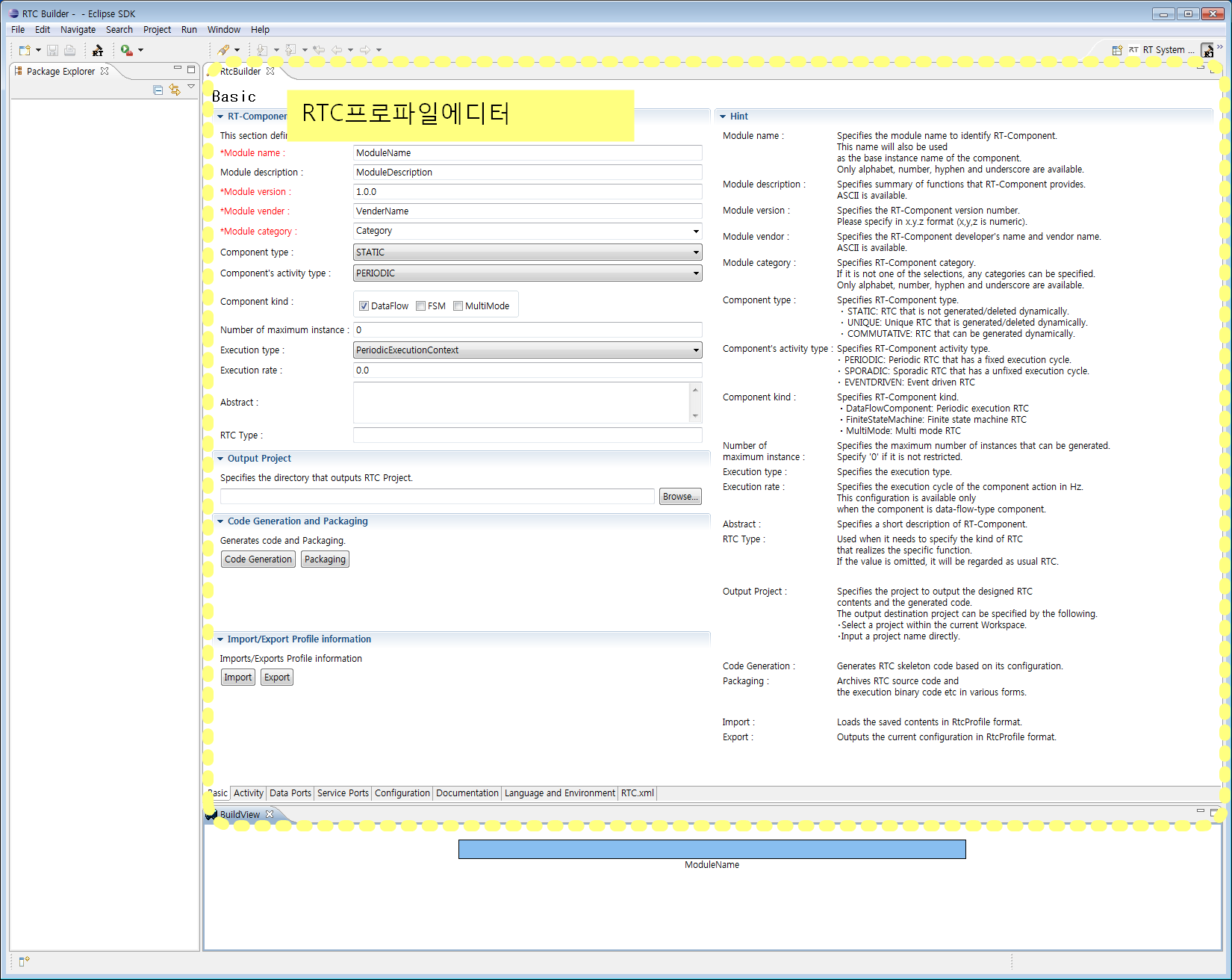The height and width of the screenshot is (980, 1232).
Task: Click the Last Edit Location icon
Action: (x=319, y=50)
